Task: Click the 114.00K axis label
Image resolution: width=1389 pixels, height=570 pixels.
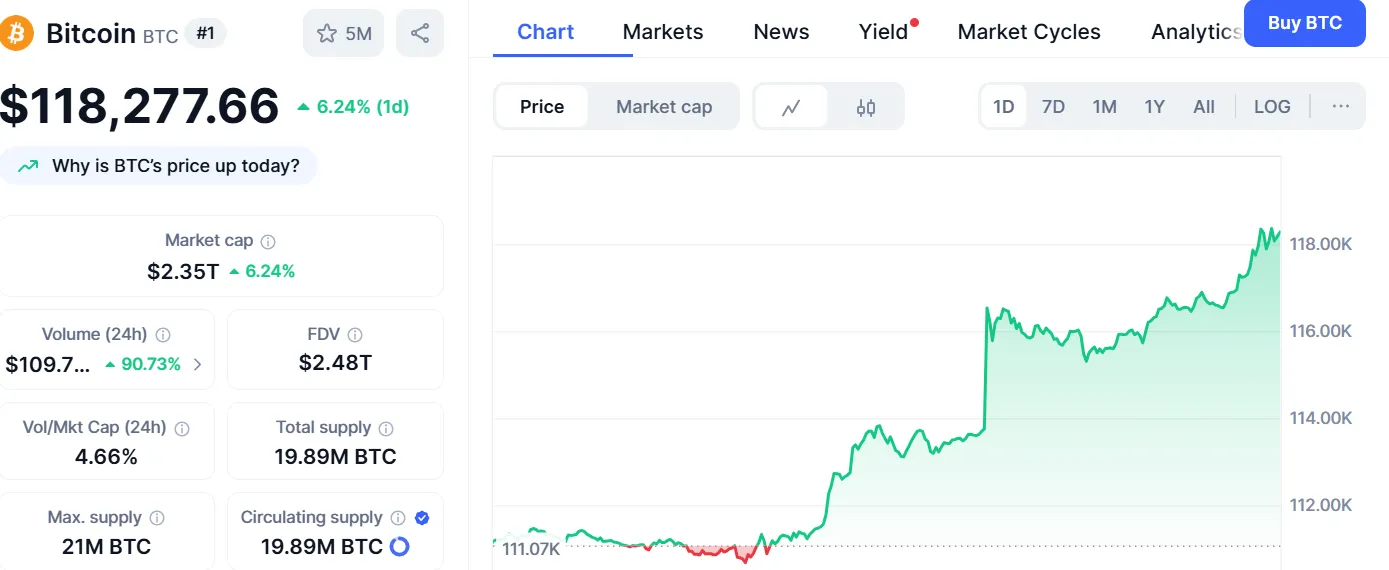Action: click(1321, 418)
